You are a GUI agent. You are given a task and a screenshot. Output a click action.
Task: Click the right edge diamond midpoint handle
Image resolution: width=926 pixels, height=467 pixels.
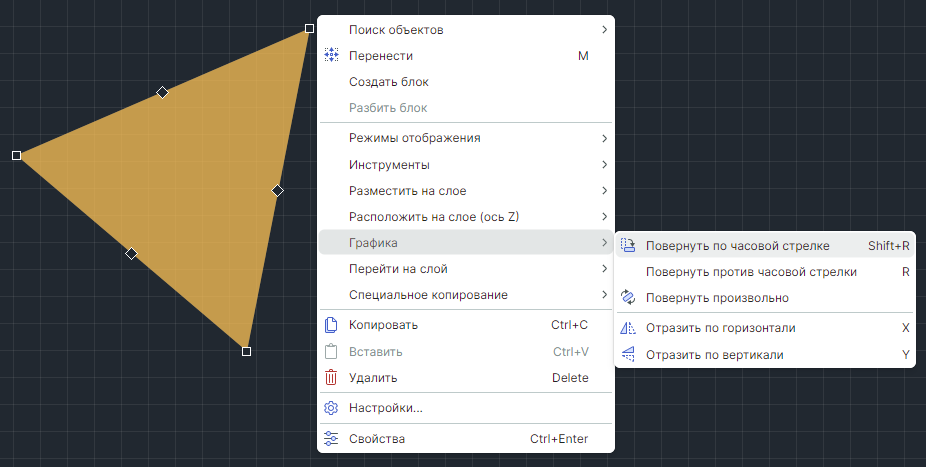pos(278,190)
